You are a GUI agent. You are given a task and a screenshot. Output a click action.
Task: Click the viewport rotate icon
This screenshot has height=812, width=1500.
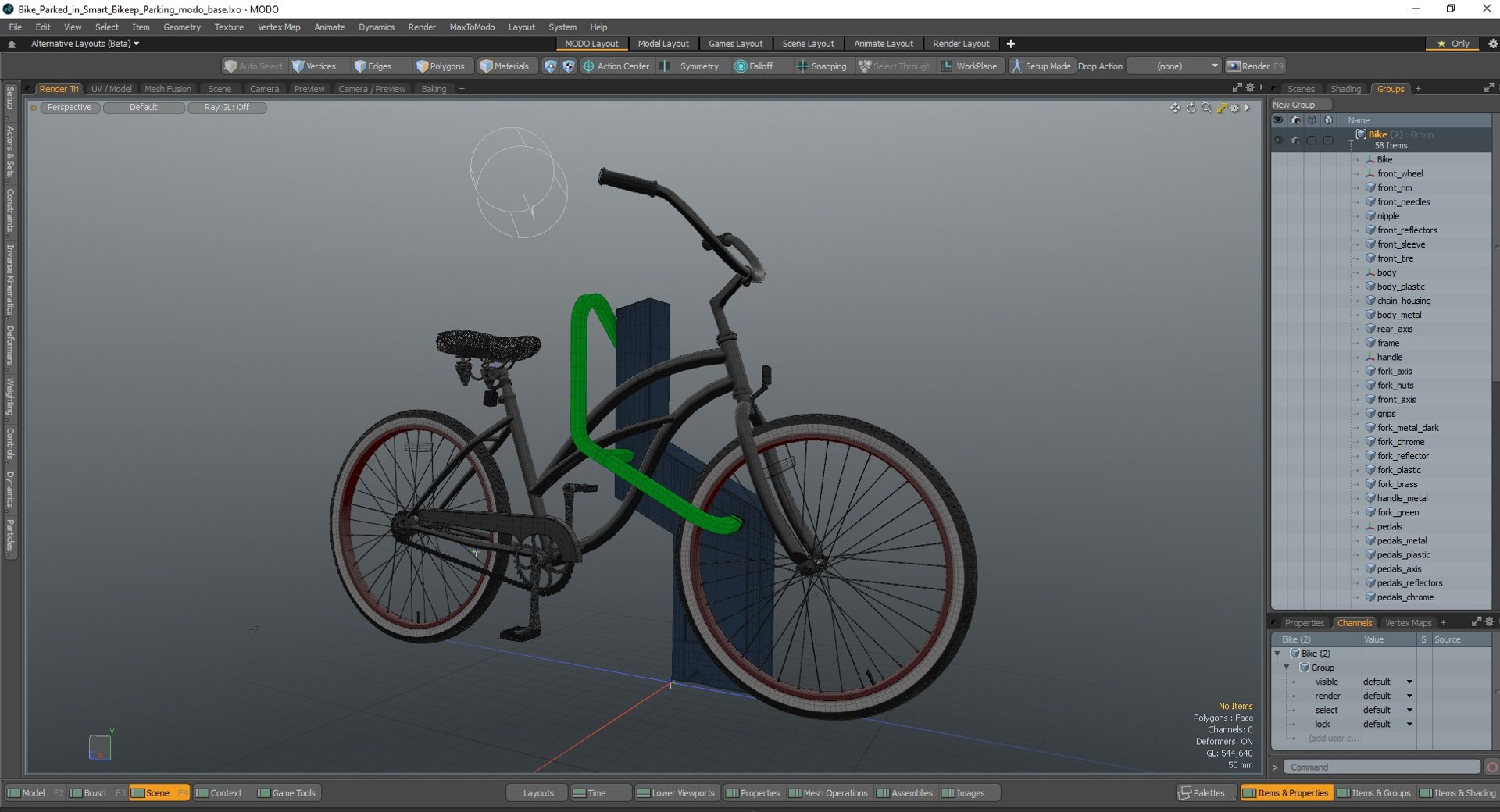coord(1191,108)
